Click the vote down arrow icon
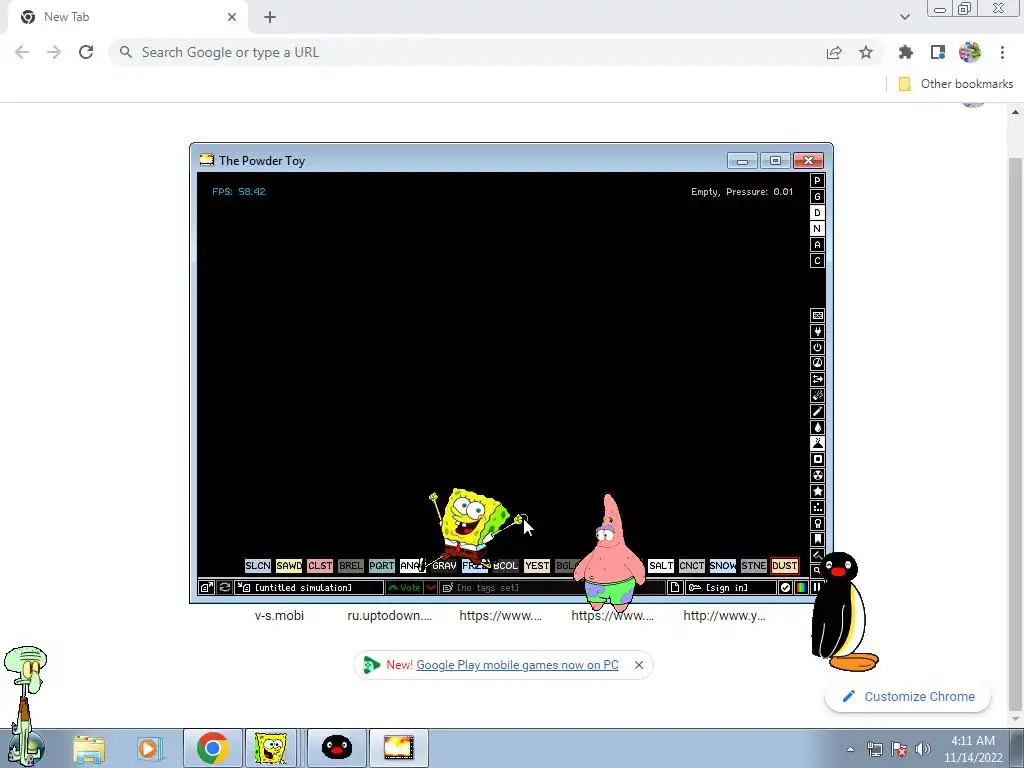 click(431, 588)
